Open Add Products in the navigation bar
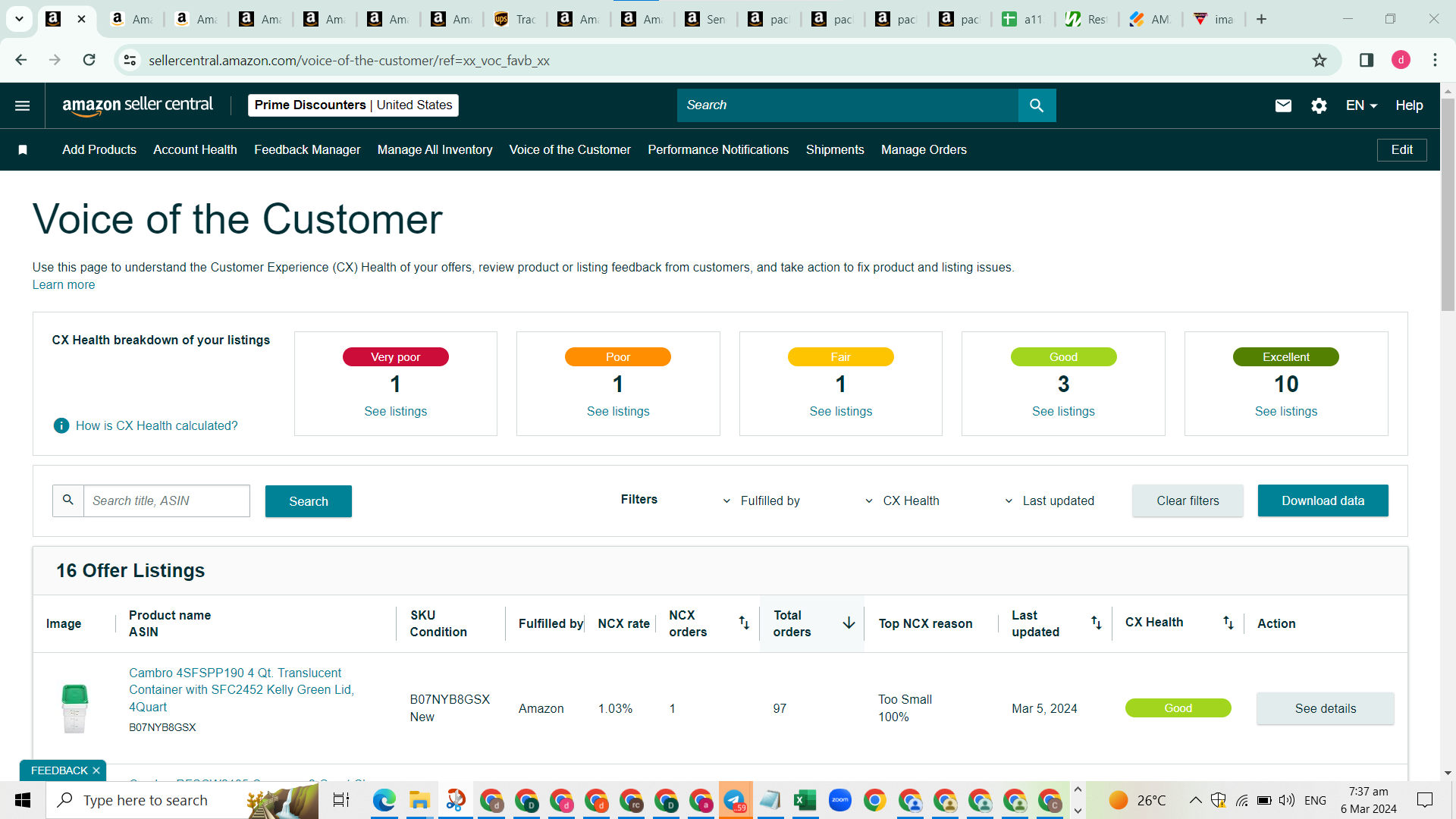 (x=99, y=150)
